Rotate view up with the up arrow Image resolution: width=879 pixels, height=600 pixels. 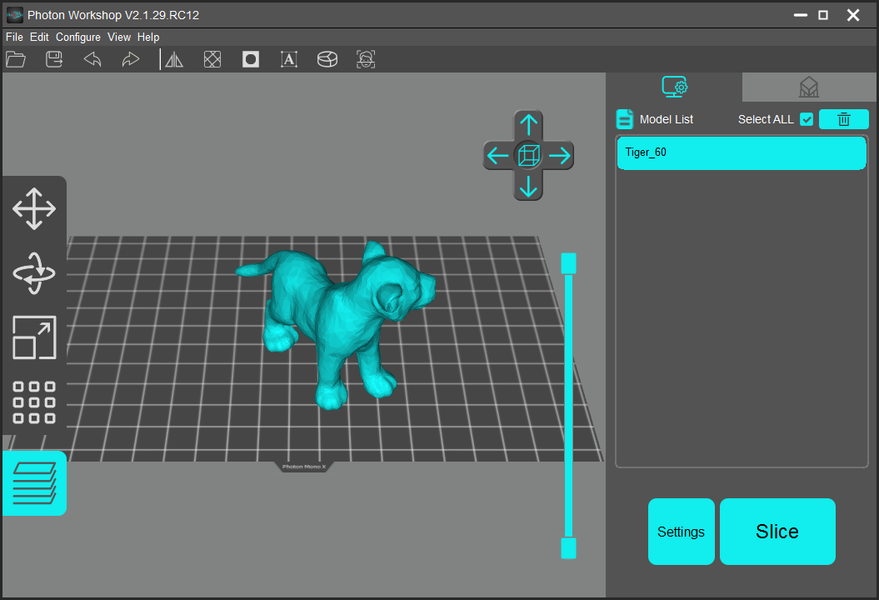coord(528,124)
